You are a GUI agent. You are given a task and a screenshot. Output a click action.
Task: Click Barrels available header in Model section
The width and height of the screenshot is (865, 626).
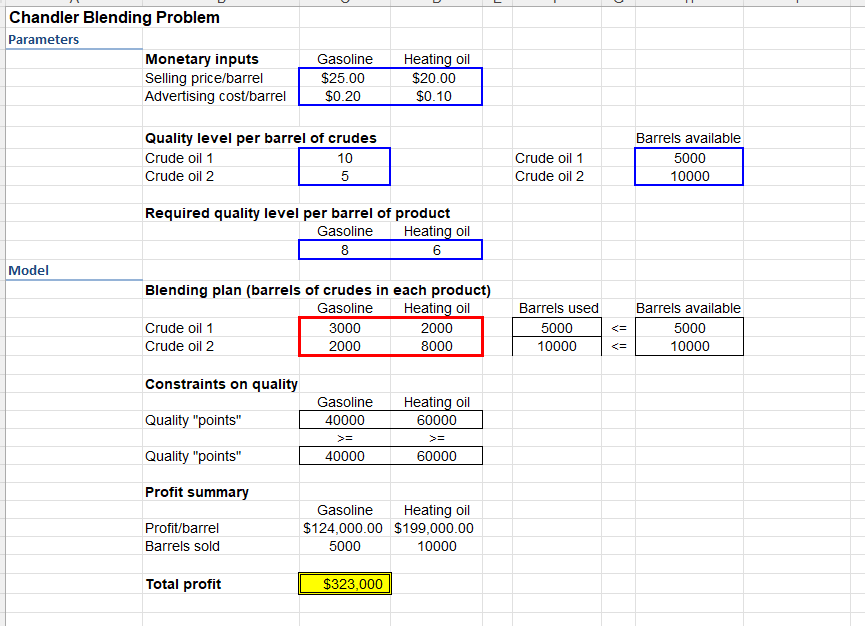pos(688,308)
